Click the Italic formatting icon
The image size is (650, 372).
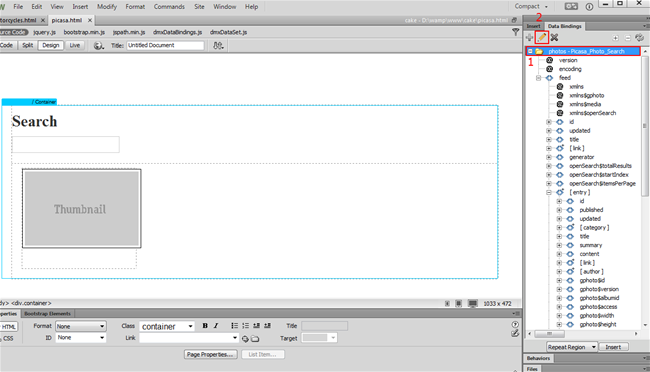click(216, 326)
